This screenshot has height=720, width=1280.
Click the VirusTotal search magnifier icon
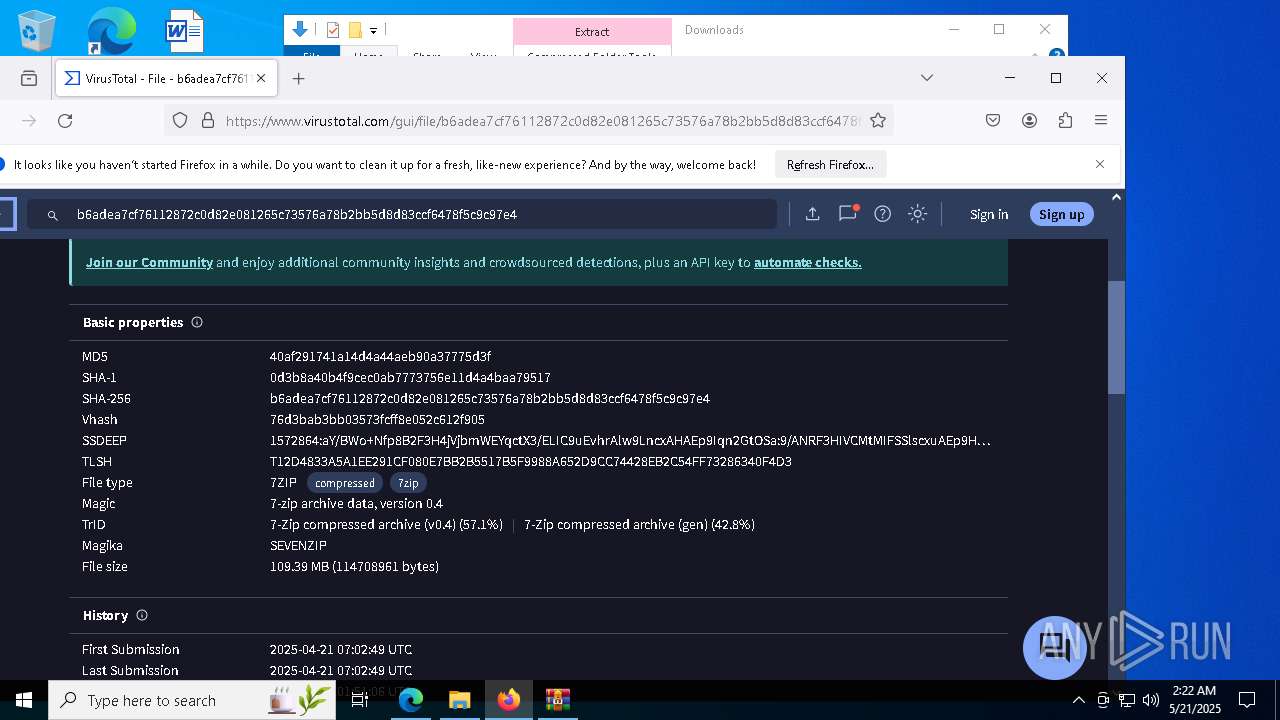[53, 215]
